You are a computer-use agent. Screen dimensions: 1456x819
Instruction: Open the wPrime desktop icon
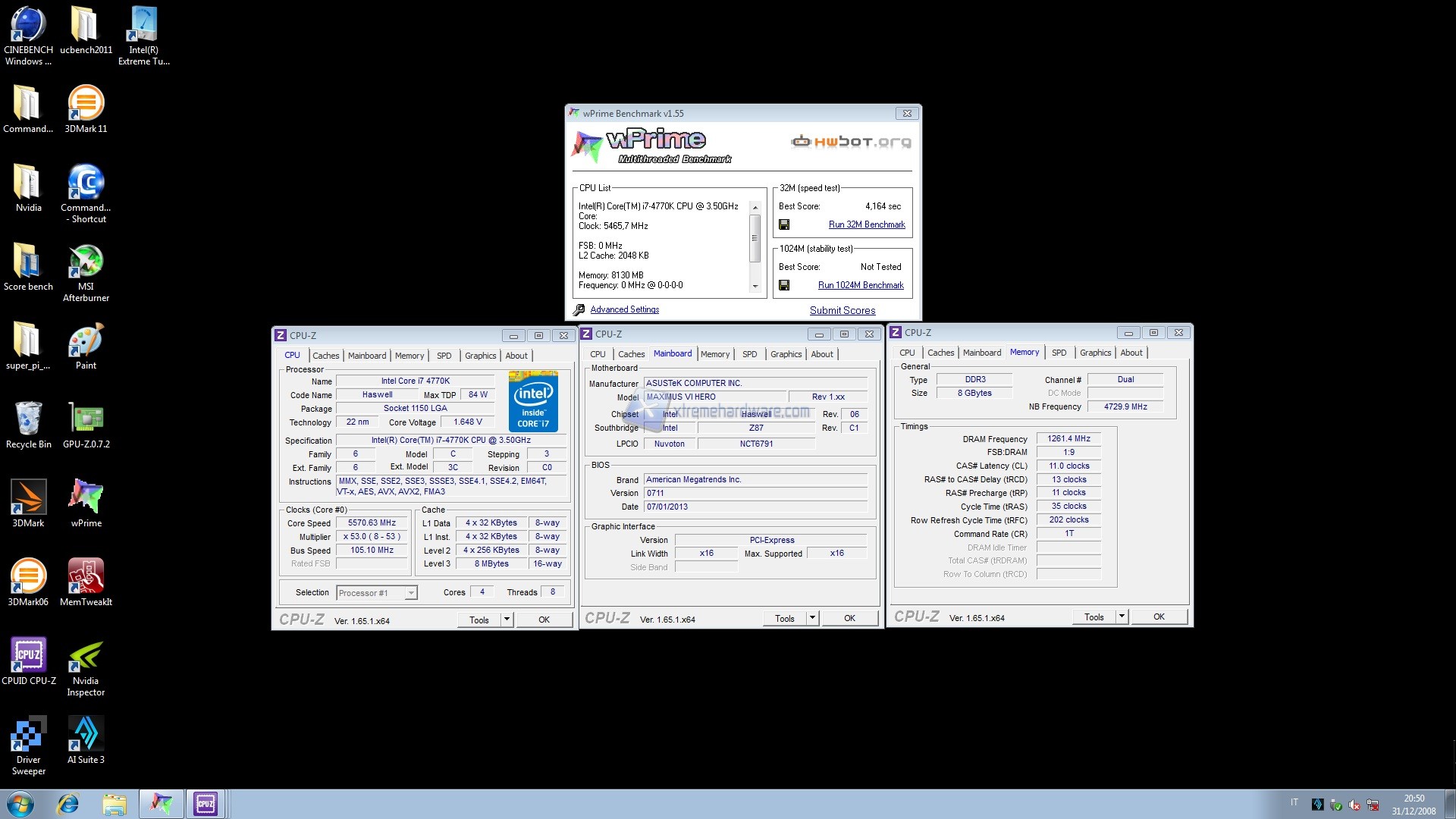[85, 497]
